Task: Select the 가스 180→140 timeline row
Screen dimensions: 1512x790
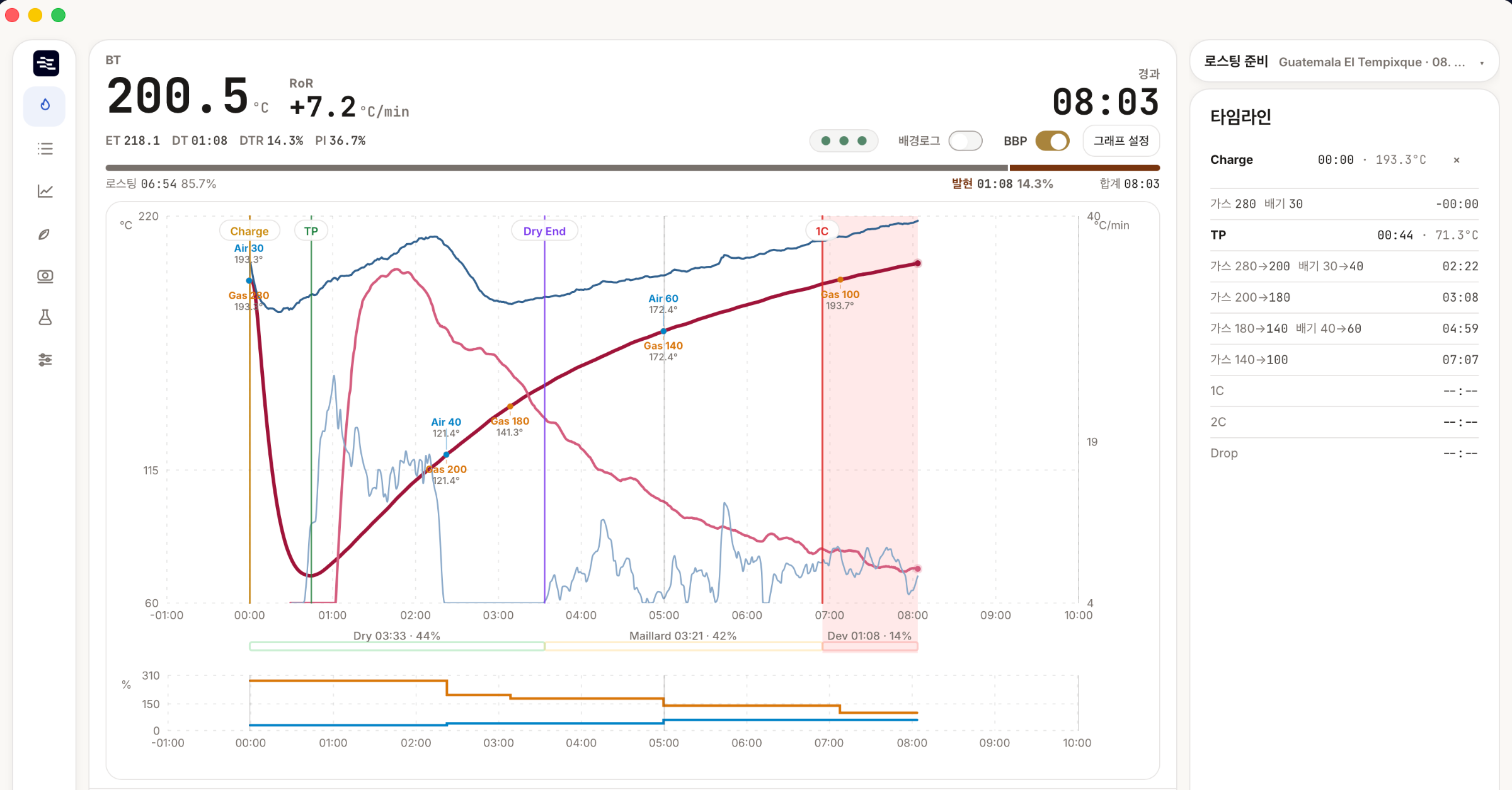Action: click(x=1344, y=329)
